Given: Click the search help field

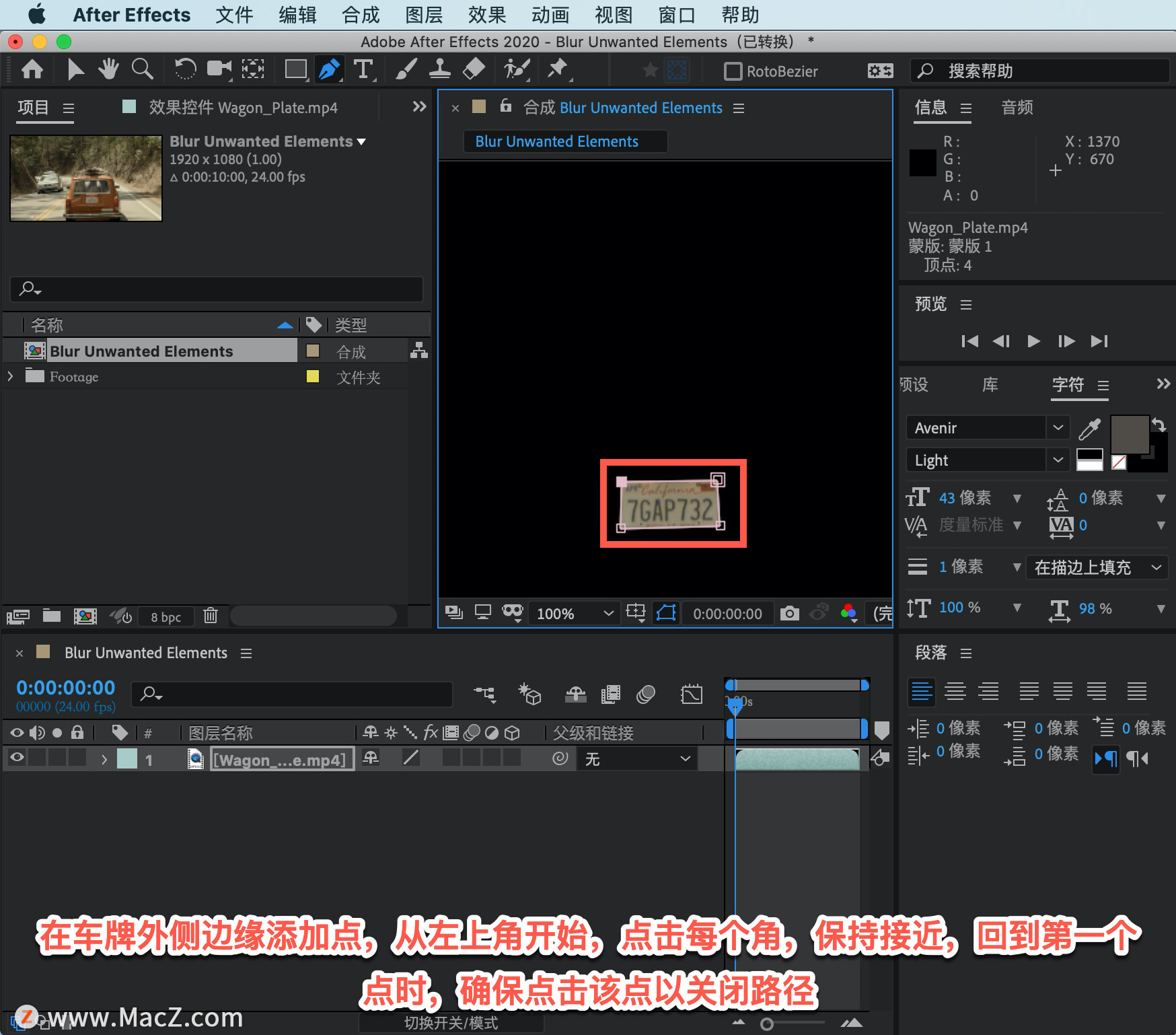Looking at the screenshot, I should click(x=1040, y=71).
